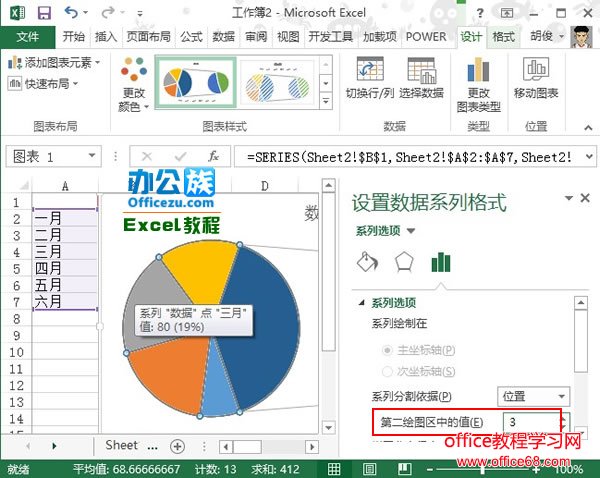Screen dimensions: 600x478
Task: Open Add Chart Element (添加图表元素)
Action: [x=54, y=62]
